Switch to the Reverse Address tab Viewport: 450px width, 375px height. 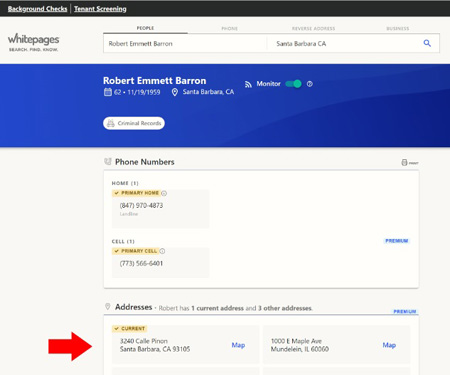(x=313, y=29)
